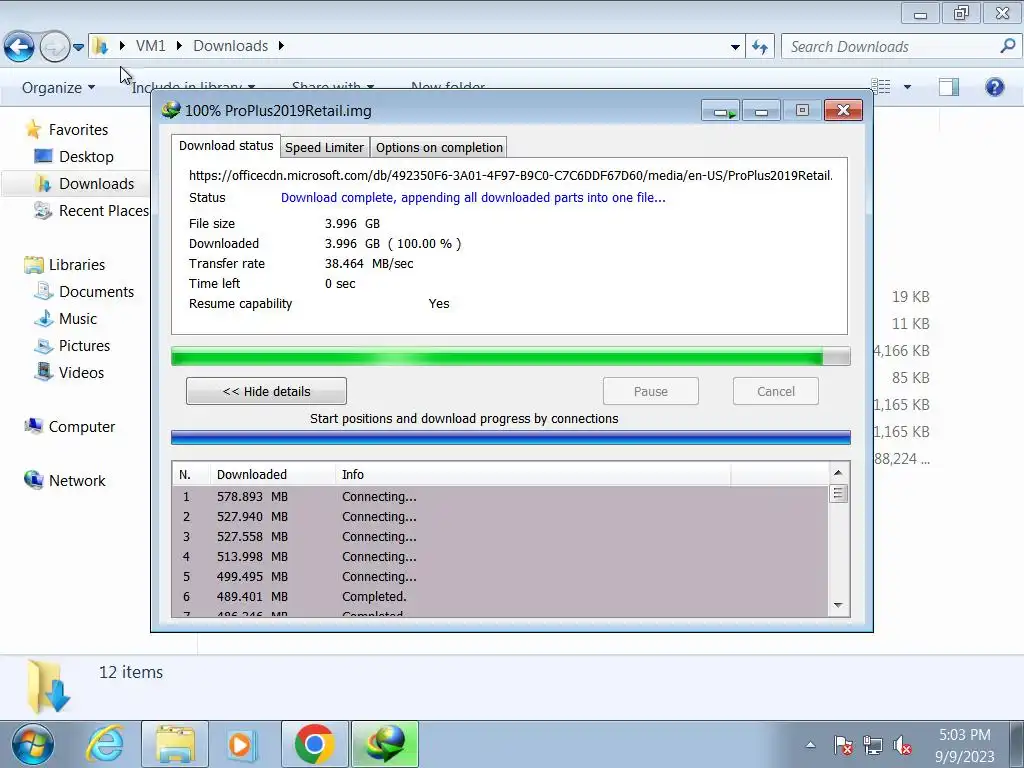
Task: Select Favorites in navigation pane
Action: coord(78,130)
